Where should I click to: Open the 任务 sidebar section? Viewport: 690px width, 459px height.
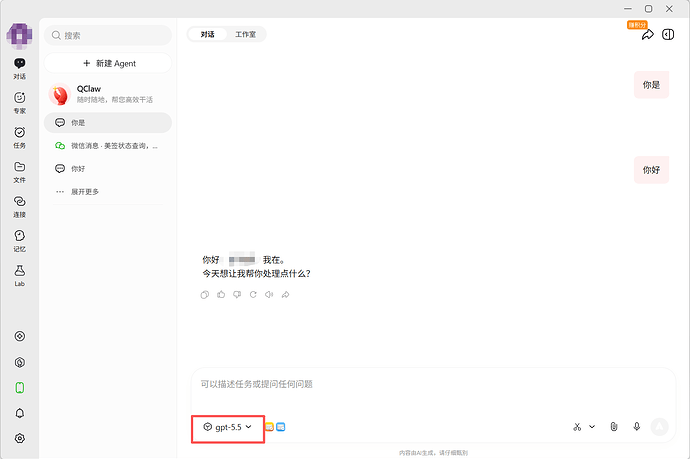point(19,138)
